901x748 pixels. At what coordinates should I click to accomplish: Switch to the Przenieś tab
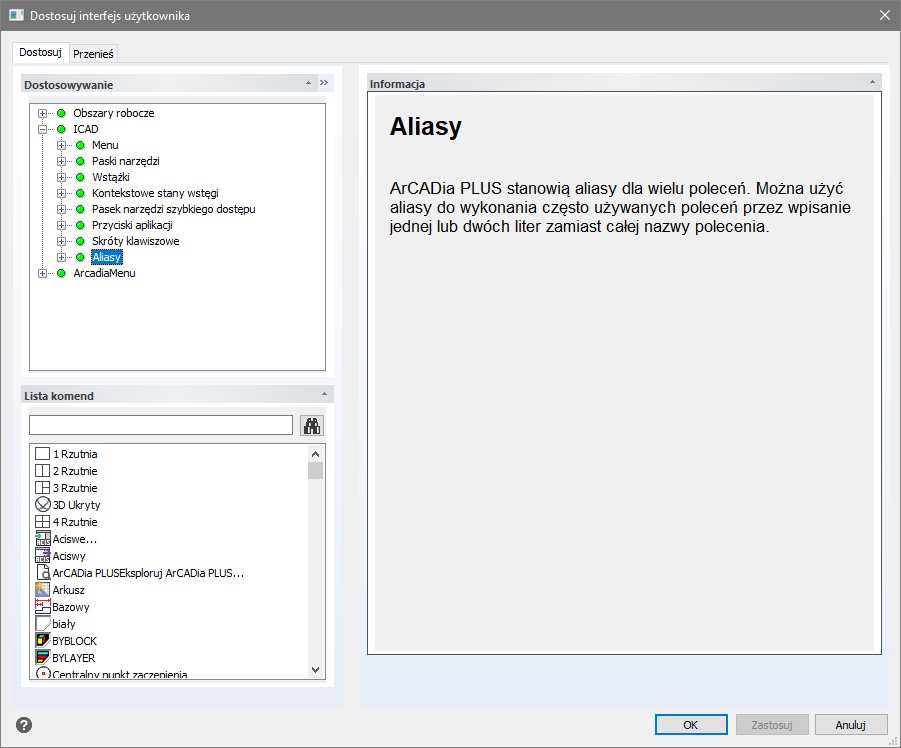point(93,54)
